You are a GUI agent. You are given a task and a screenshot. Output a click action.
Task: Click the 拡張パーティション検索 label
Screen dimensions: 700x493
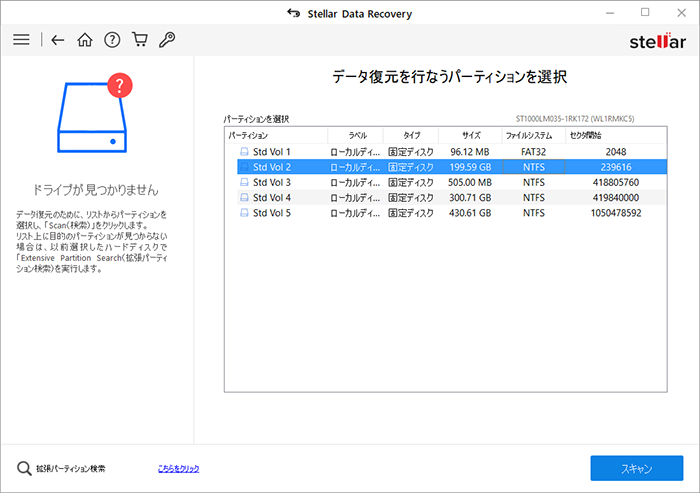pos(71,468)
